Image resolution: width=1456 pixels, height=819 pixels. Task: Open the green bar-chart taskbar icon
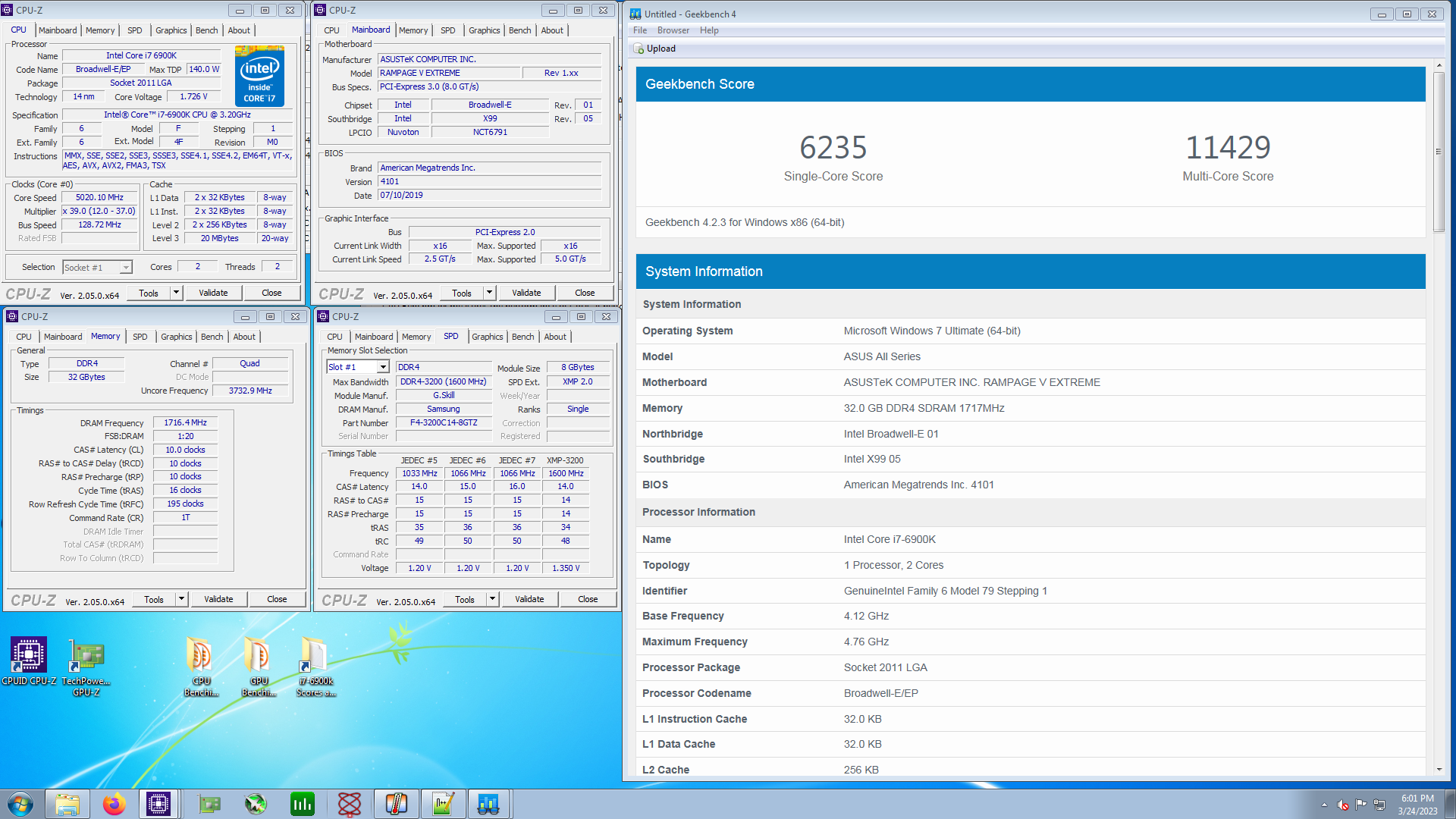[303, 804]
